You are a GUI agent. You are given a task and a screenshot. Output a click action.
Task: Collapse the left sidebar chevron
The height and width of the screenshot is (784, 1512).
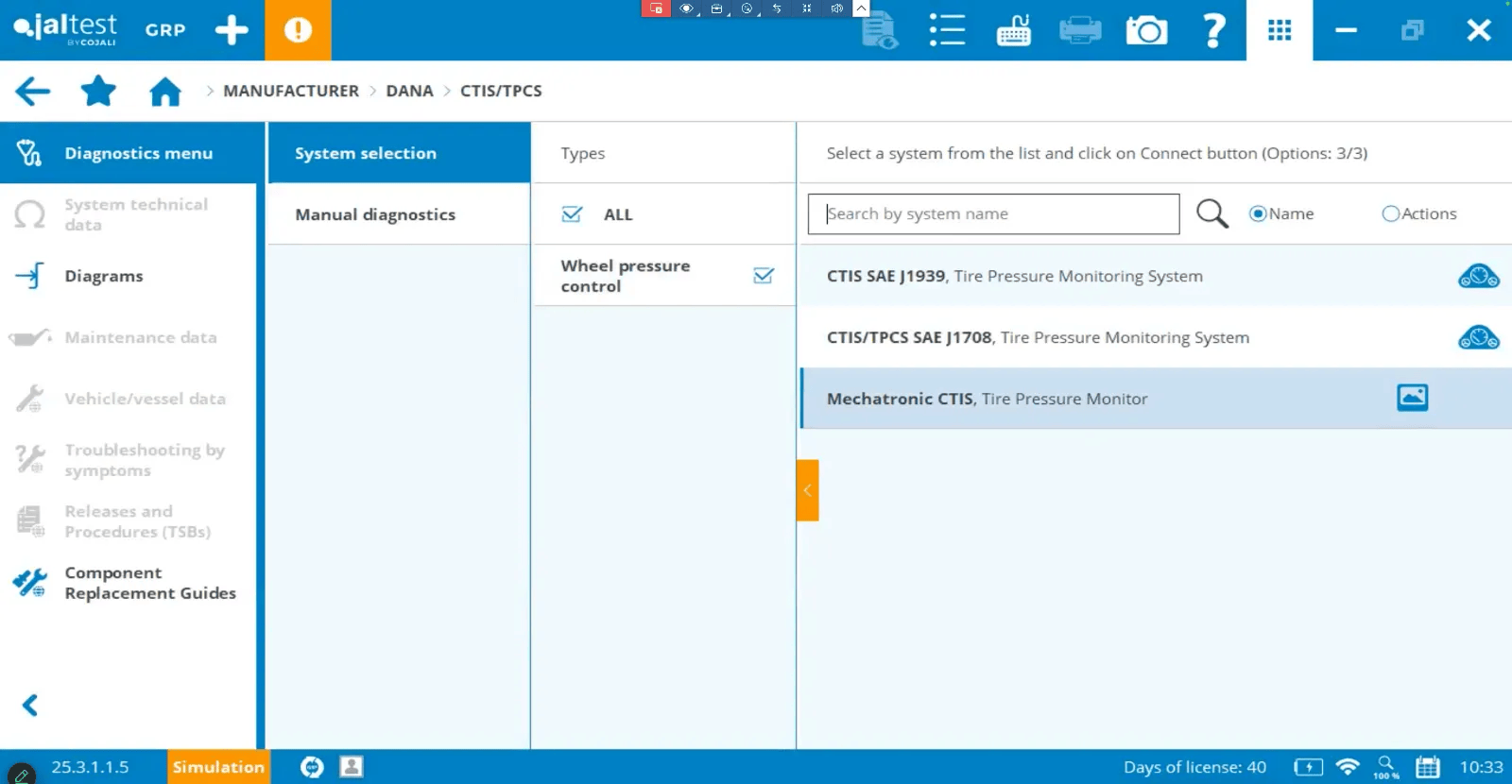(x=30, y=705)
